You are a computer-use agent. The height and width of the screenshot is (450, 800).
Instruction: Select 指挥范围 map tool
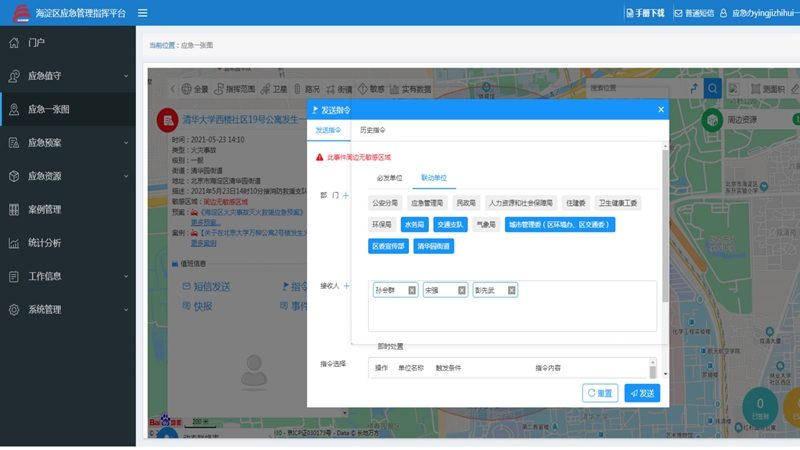coord(235,89)
